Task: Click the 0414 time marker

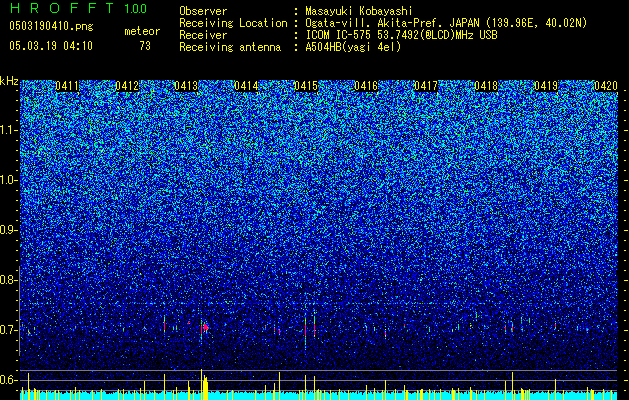Action: tap(246, 86)
